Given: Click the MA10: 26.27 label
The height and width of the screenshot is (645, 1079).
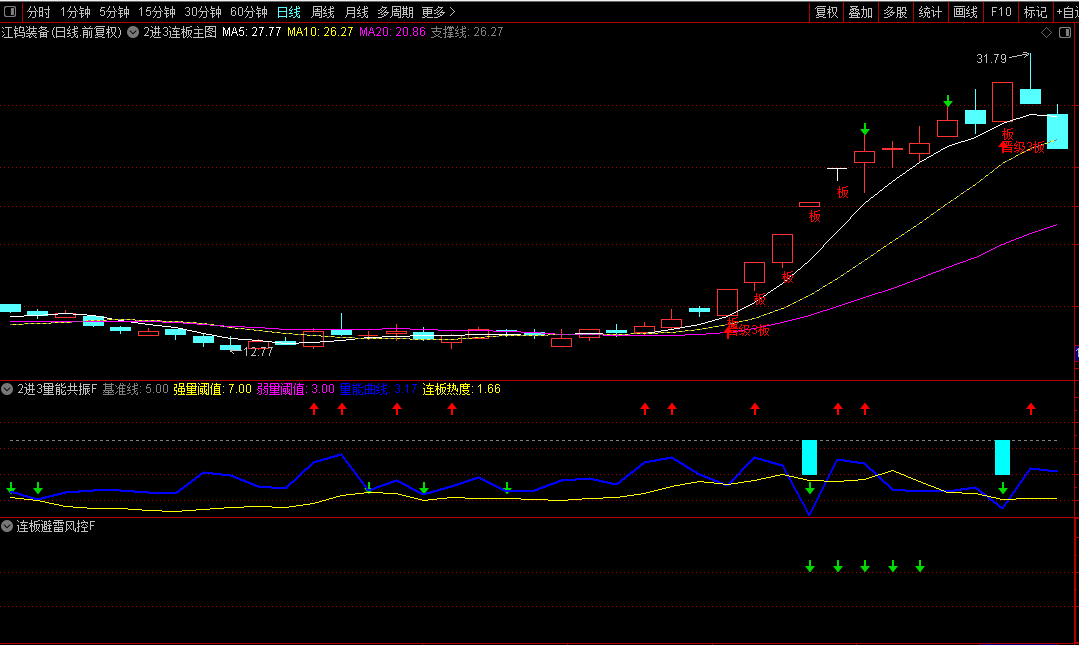Looking at the screenshot, I should click(x=320, y=32).
